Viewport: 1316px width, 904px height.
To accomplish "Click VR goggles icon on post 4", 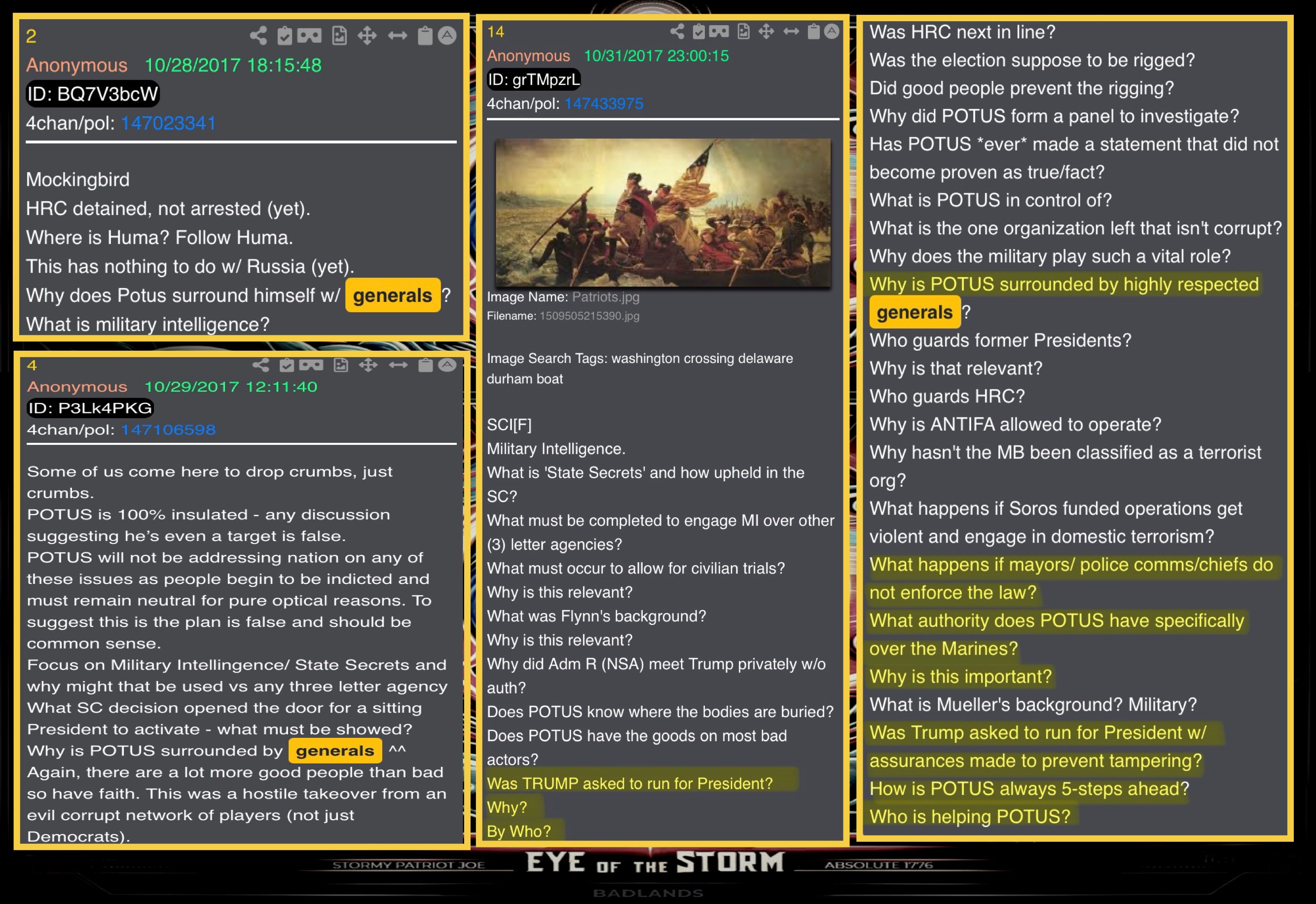I will click(x=311, y=365).
